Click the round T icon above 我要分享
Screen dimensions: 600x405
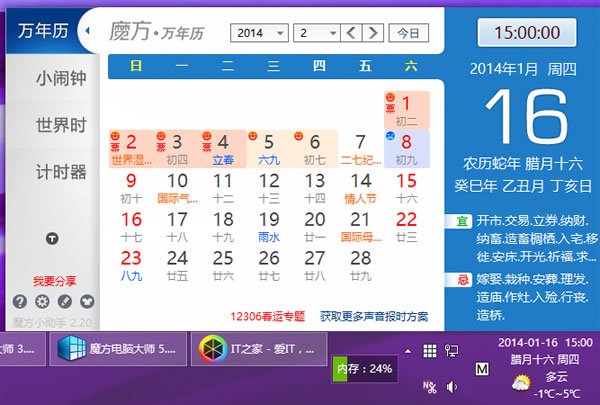(52, 239)
